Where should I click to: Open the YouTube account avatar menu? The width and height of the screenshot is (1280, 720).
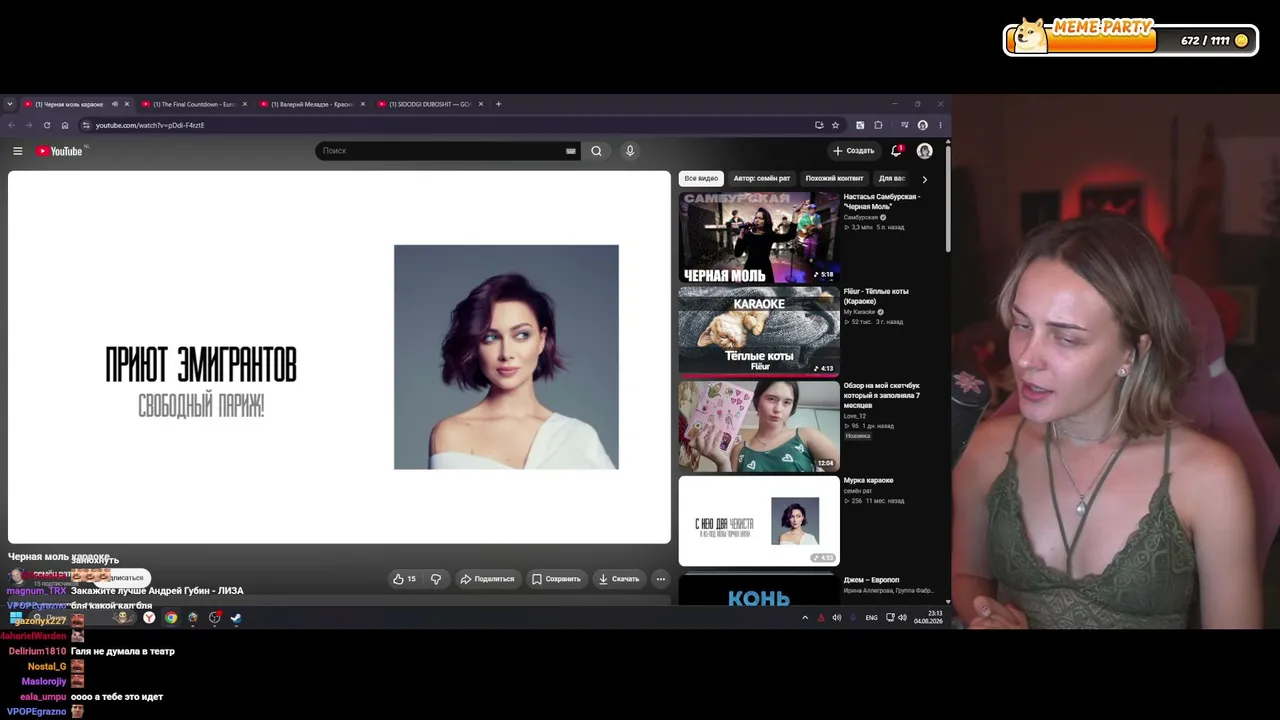click(x=925, y=151)
